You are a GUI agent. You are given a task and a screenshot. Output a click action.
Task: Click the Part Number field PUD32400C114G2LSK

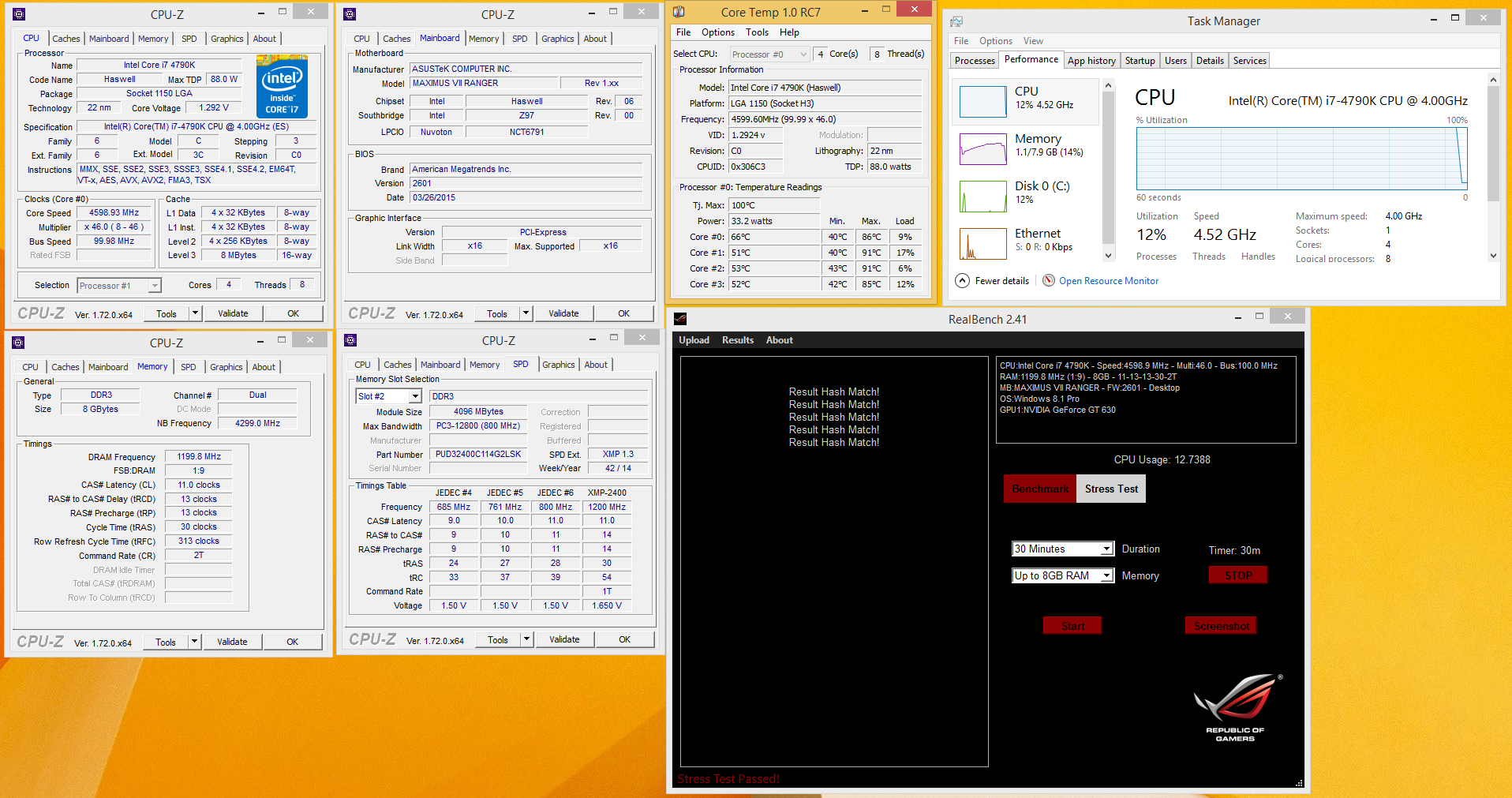[x=478, y=455]
